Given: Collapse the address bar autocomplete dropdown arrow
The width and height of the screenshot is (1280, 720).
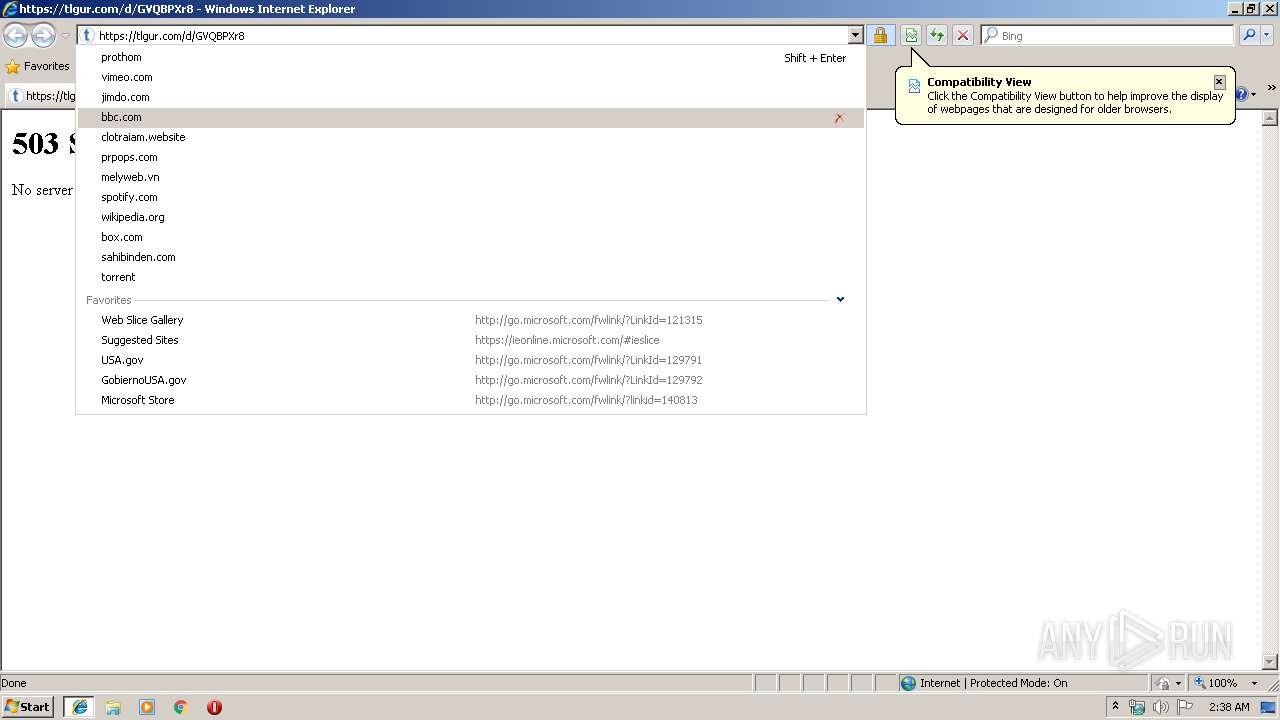Looking at the screenshot, I should click(855, 35).
